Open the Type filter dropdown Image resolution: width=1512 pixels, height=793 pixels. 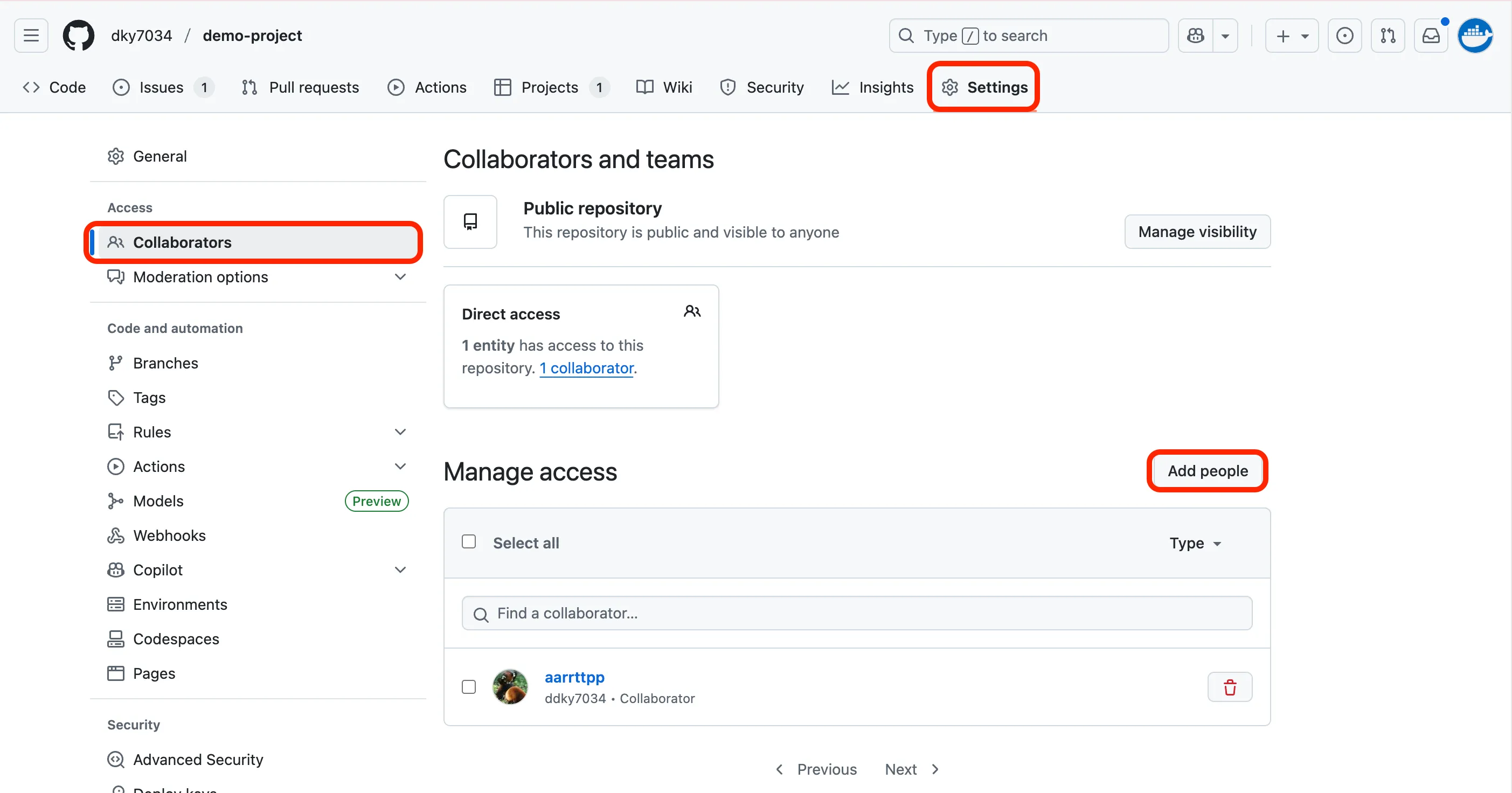pyautogui.click(x=1195, y=543)
